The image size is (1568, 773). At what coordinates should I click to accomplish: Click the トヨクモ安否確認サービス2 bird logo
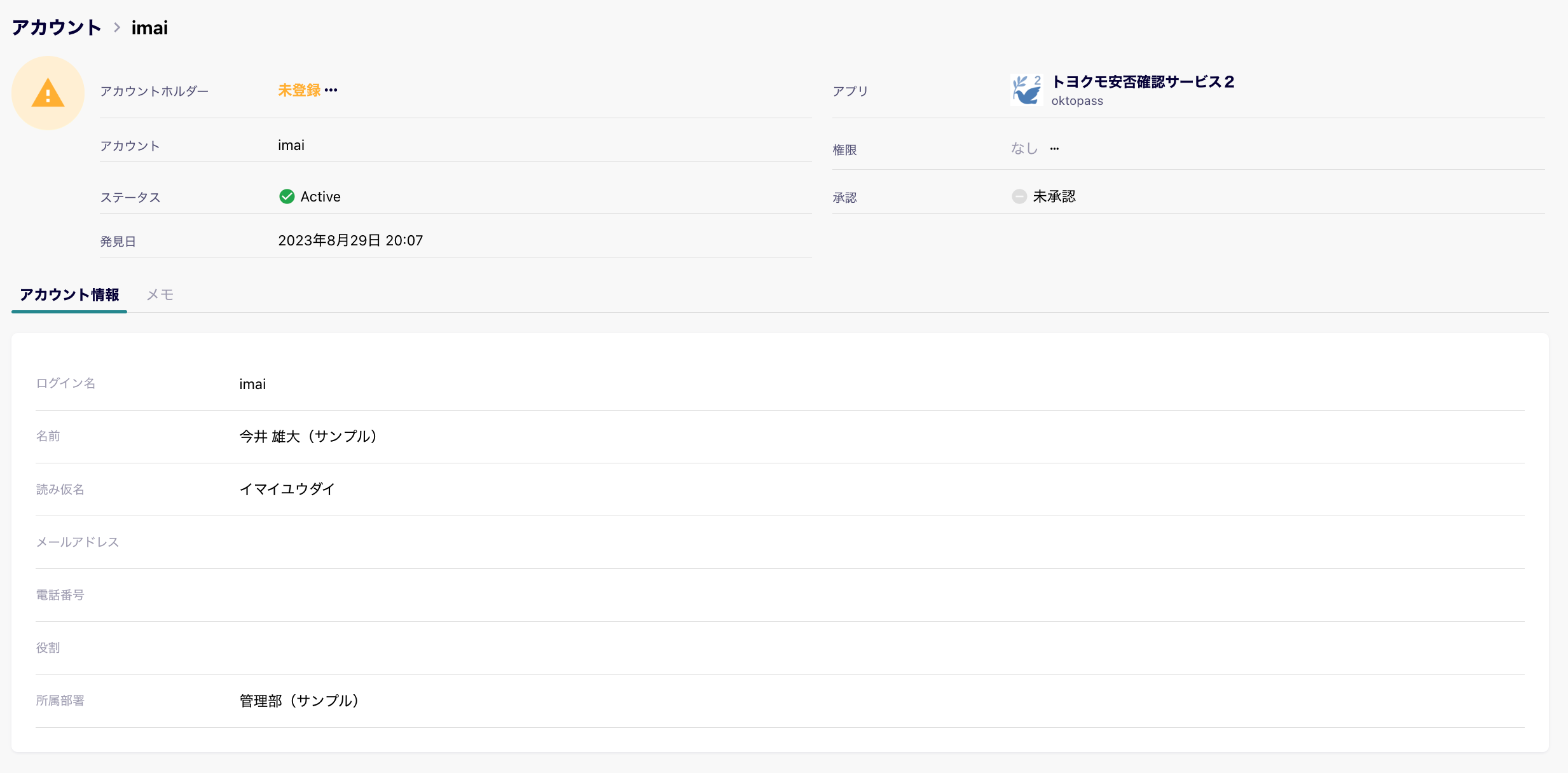[x=1026, y=90]
